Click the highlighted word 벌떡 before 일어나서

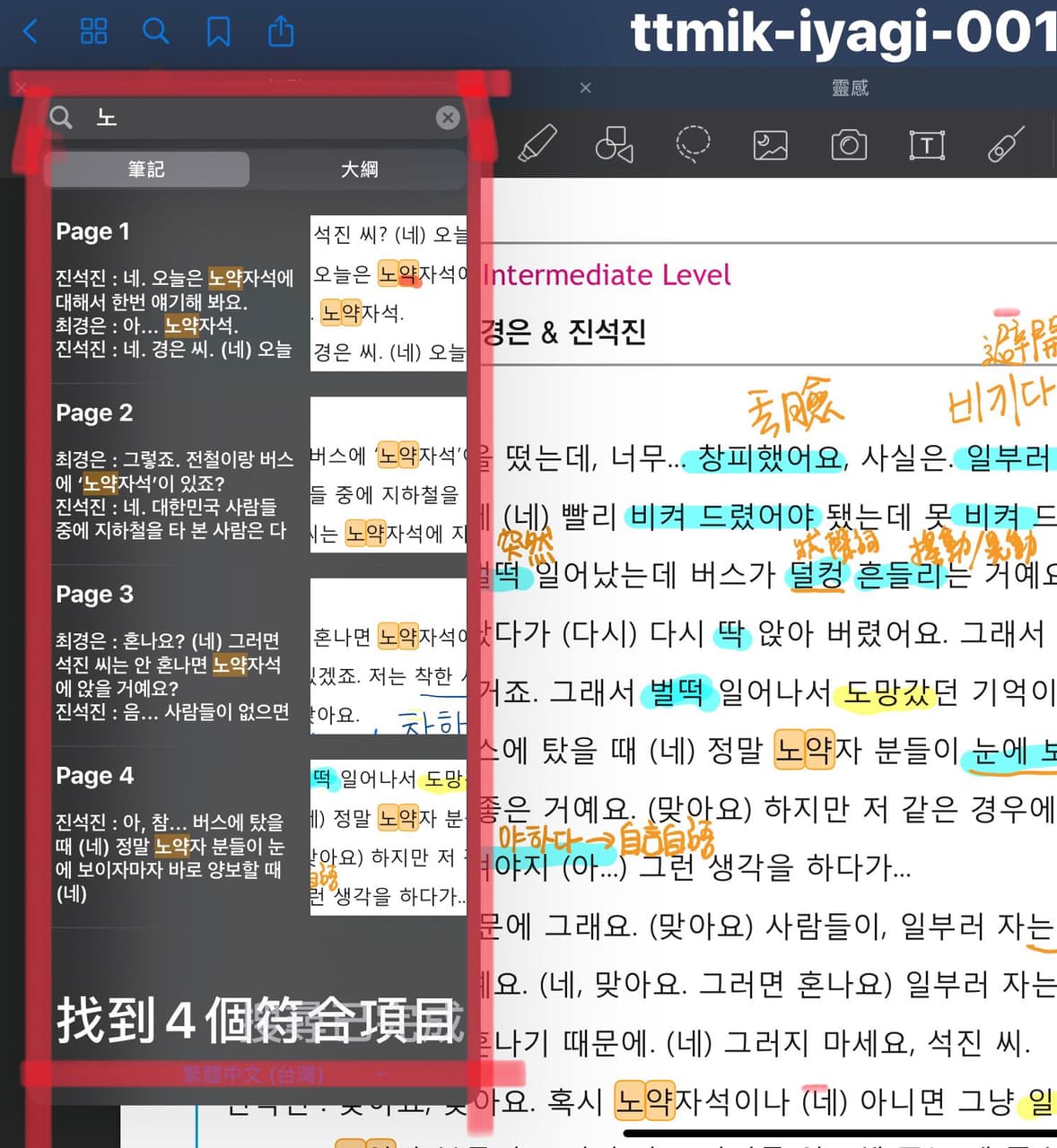point(677,692)
